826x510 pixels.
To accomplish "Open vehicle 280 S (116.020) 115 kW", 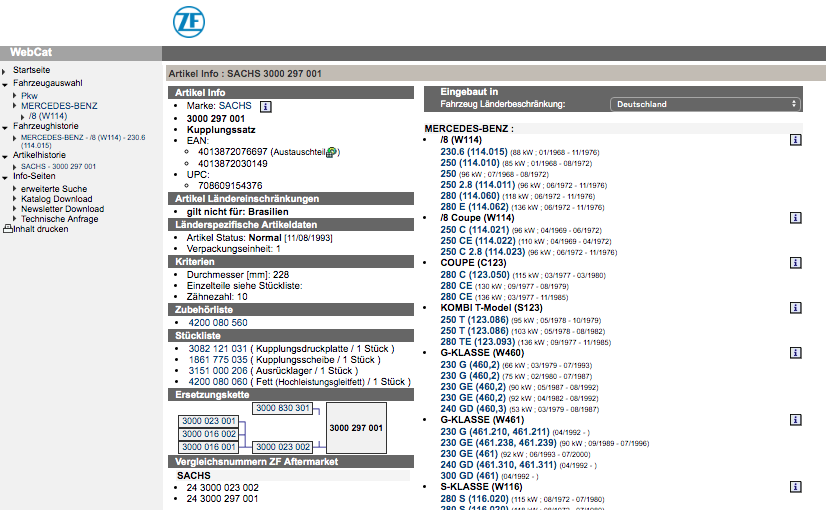I will [x=474, y=498].
